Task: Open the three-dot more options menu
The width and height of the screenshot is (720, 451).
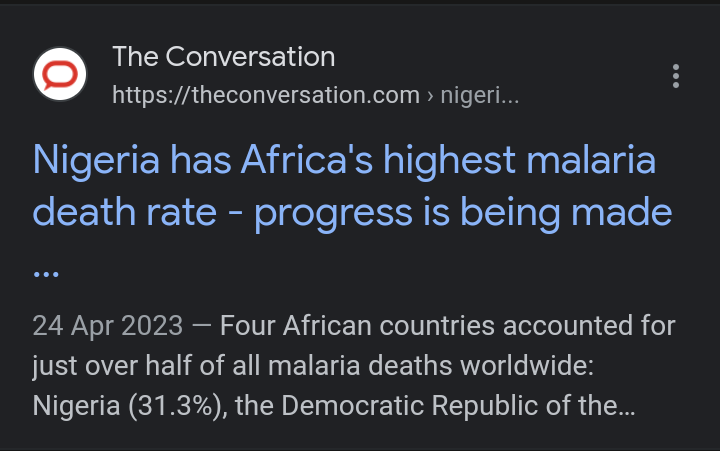Action: 675,76
